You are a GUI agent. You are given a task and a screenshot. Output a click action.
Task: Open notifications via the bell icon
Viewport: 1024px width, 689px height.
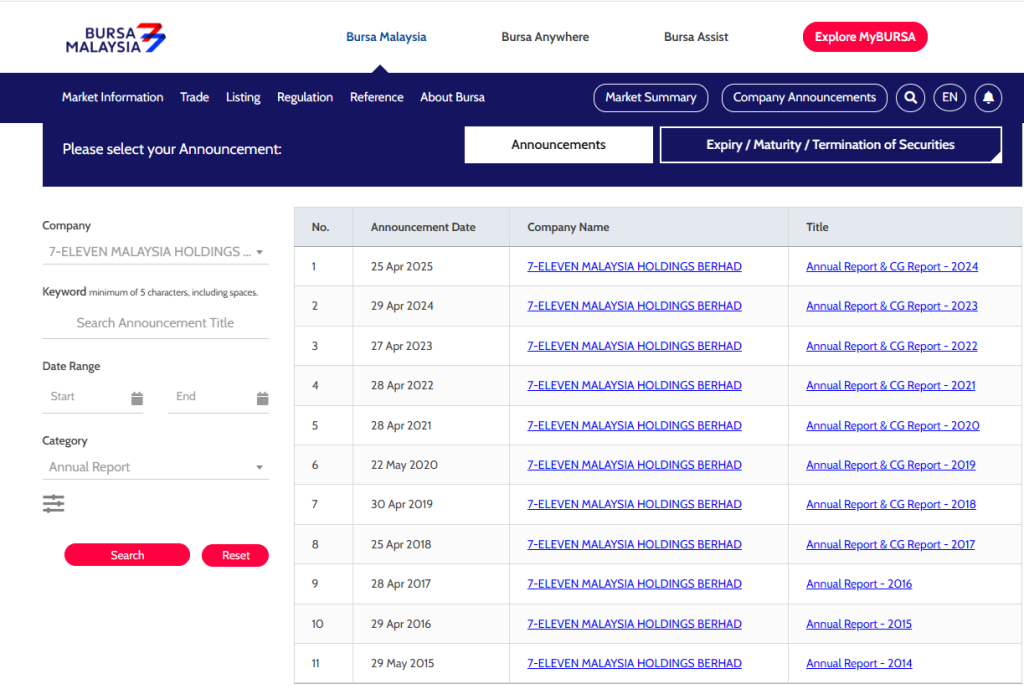988,97
